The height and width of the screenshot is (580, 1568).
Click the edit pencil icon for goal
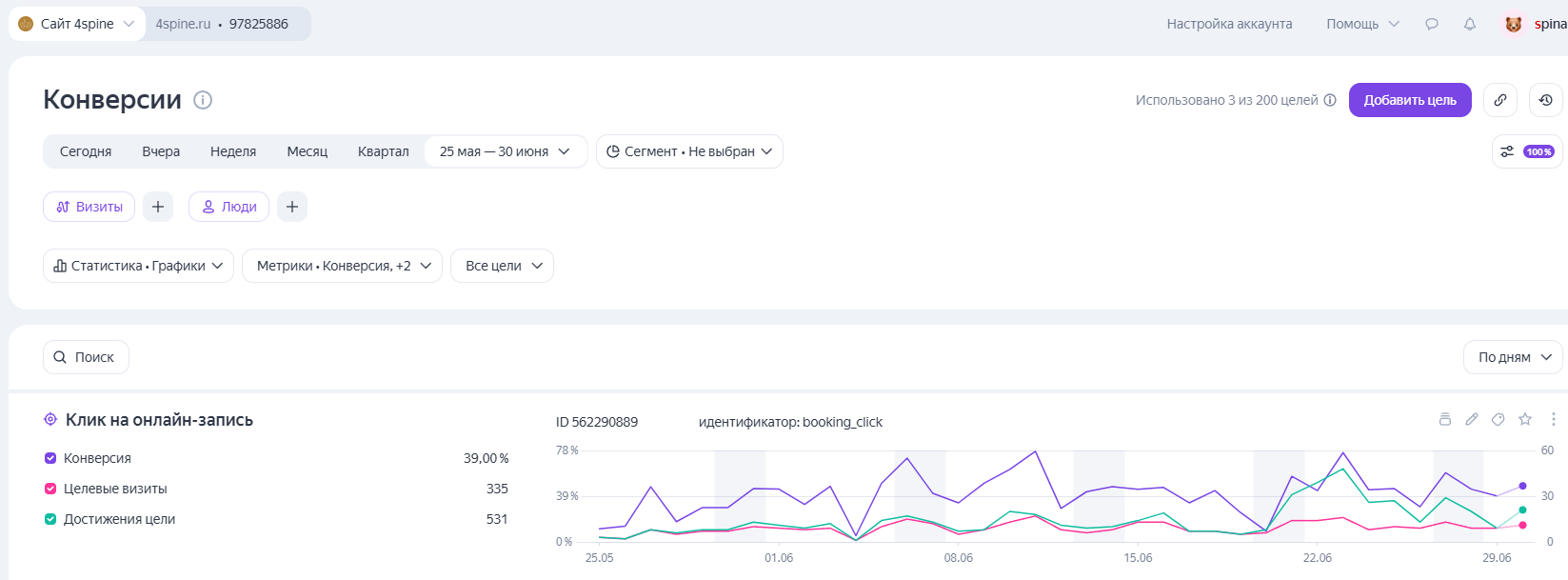click(1472, 419)
